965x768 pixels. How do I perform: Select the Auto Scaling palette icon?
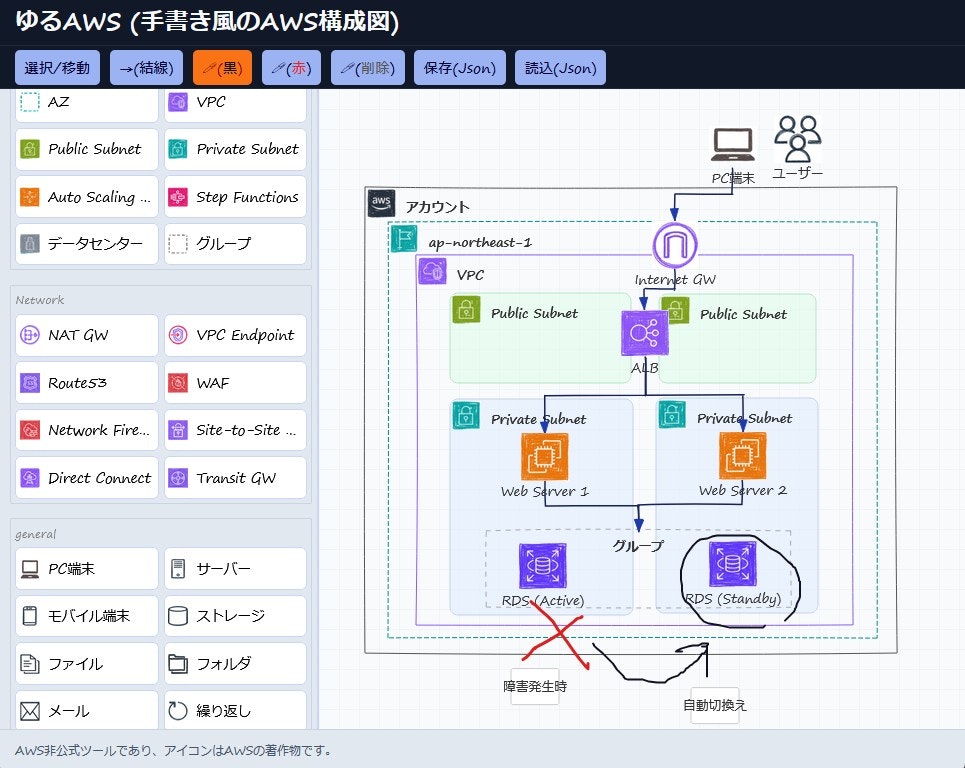point(86,197)
